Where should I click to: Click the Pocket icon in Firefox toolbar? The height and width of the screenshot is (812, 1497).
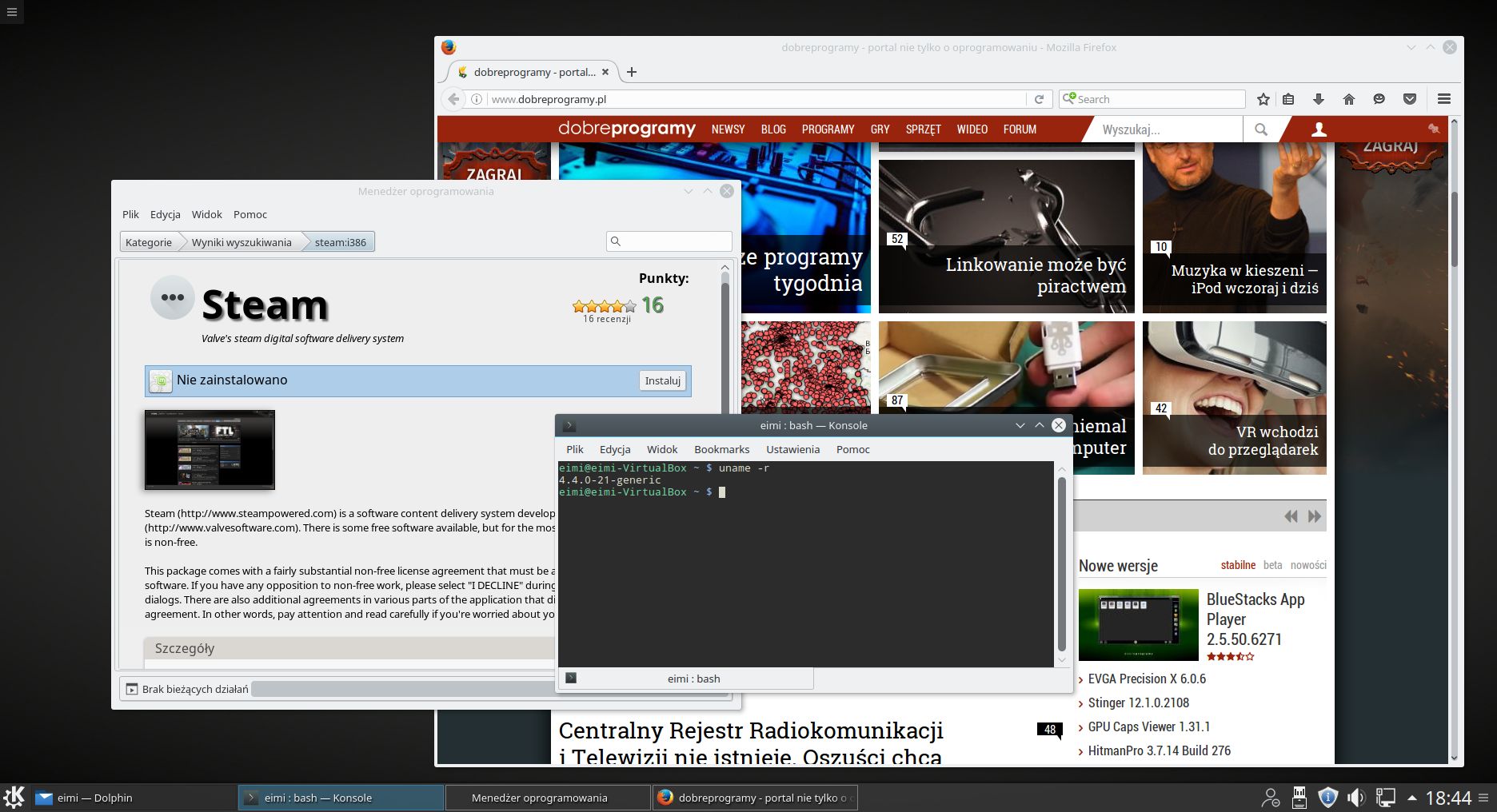click(x=1410, y=99)
